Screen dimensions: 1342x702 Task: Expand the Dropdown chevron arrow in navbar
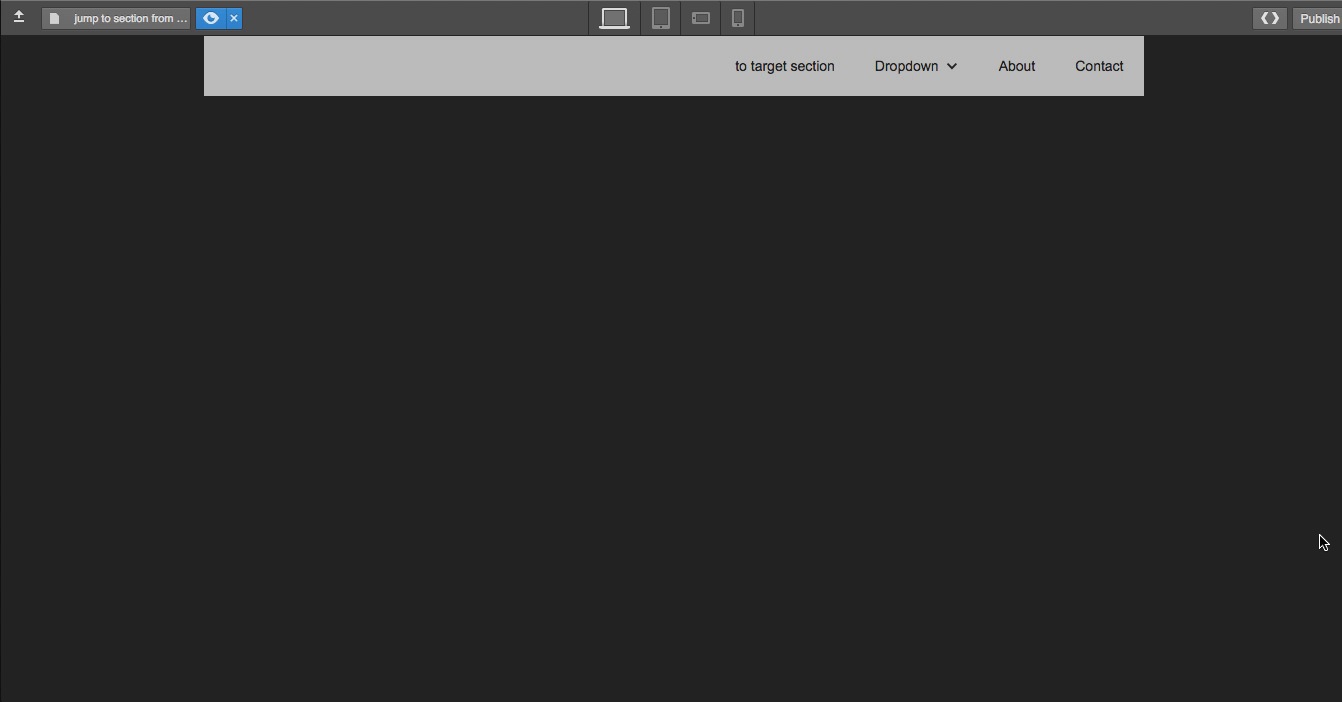point(952,66)
